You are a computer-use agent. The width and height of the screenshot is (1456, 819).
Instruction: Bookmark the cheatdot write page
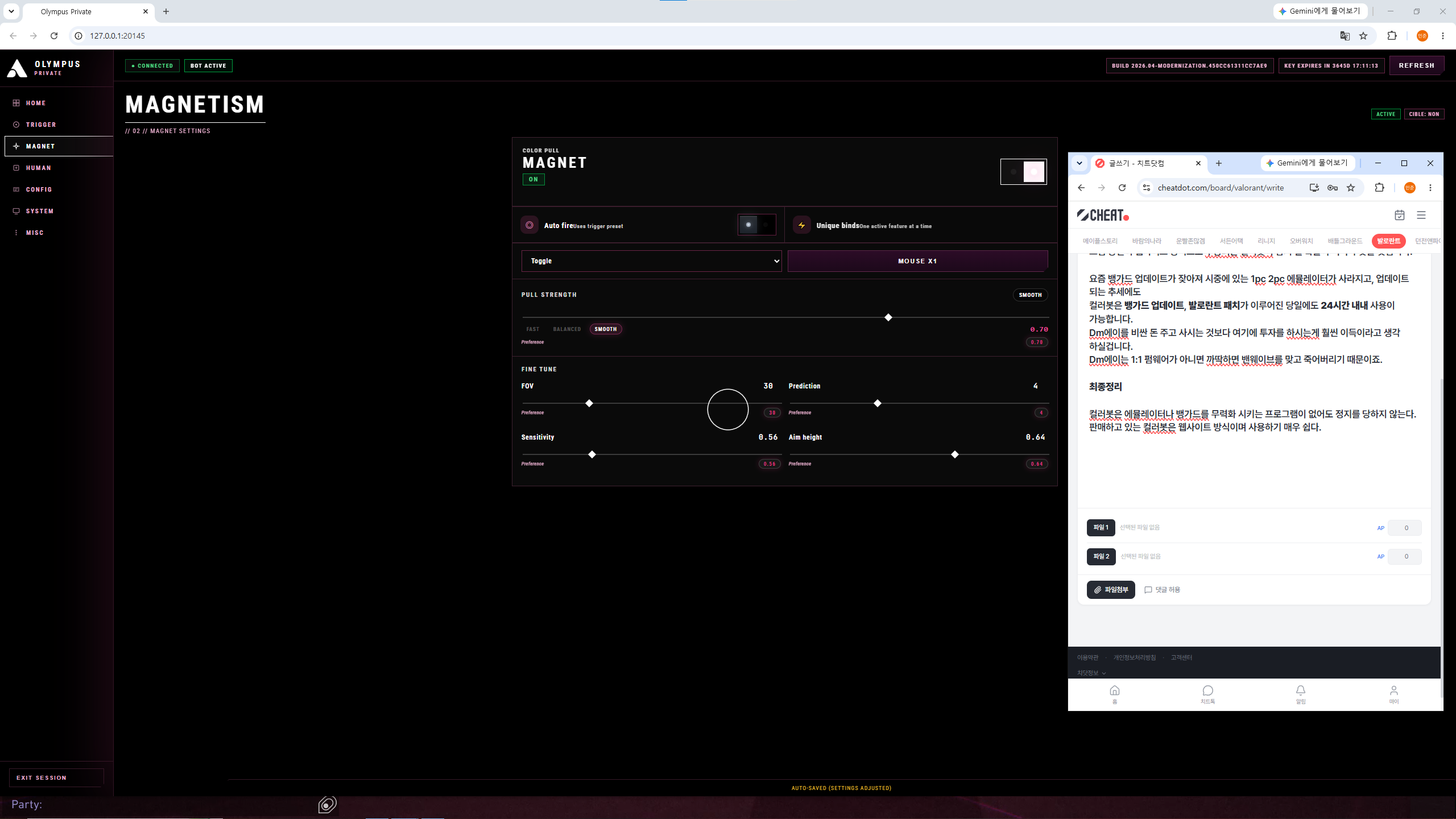tap(1351, 188)
